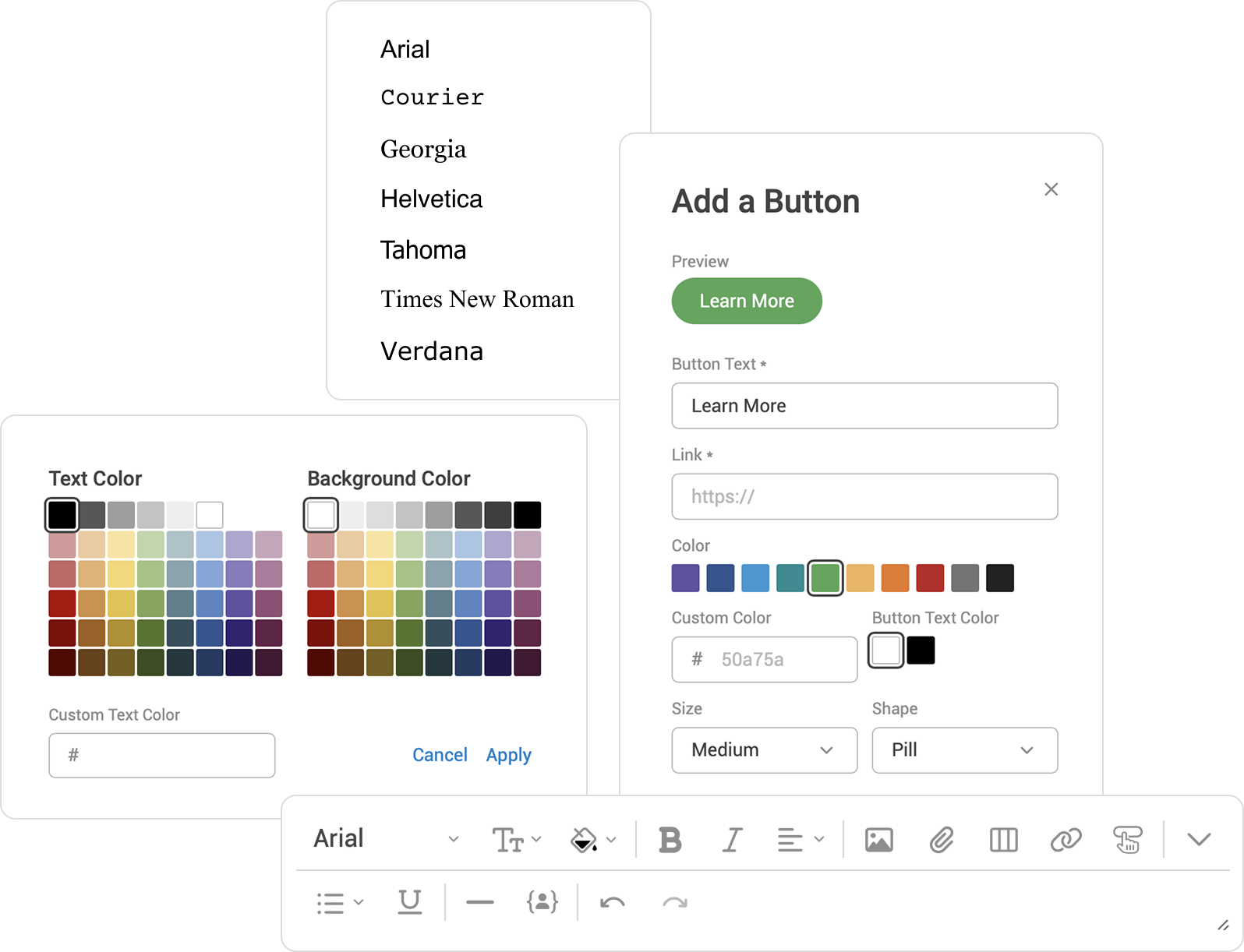Click the undo arrow

point(612,902)
